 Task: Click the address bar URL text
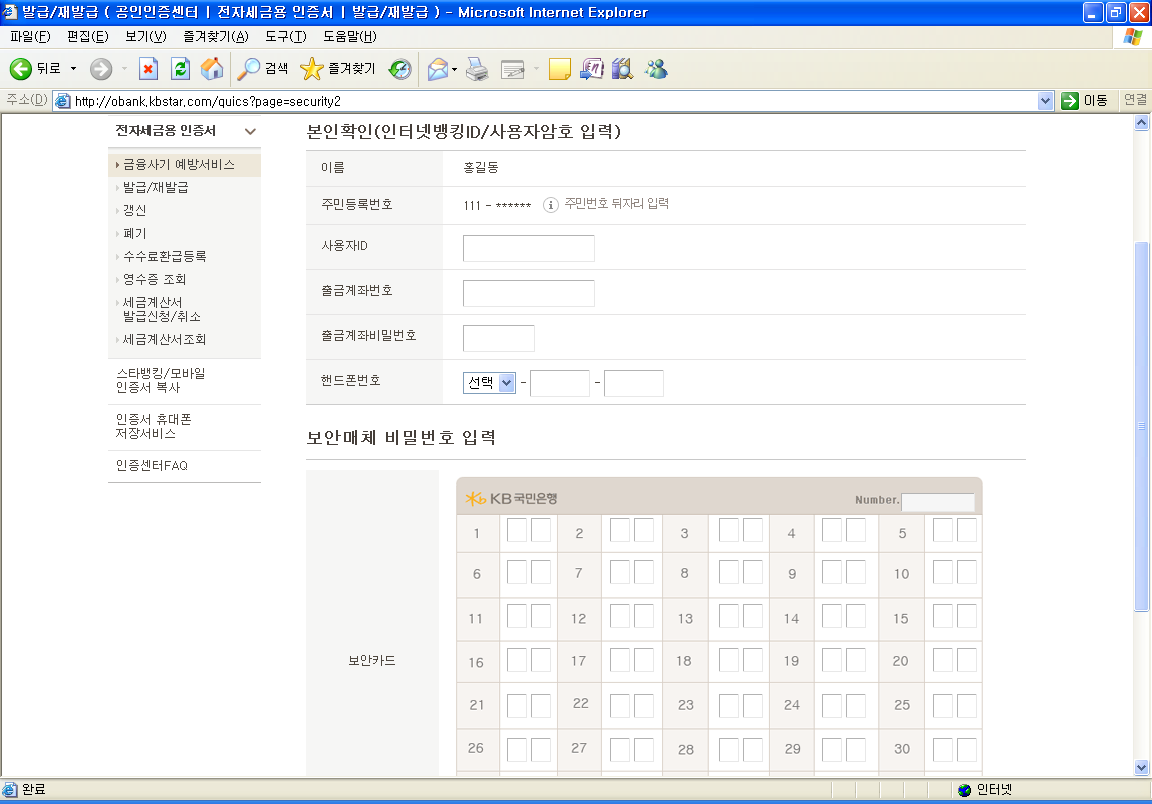click(208, 101)
